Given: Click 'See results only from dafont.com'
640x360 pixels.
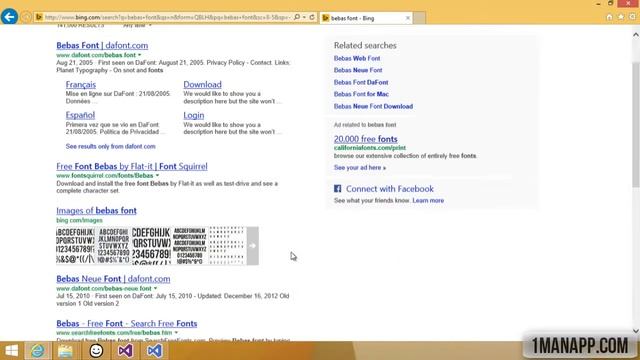Looking at the screenshot, I should (111, 146).
